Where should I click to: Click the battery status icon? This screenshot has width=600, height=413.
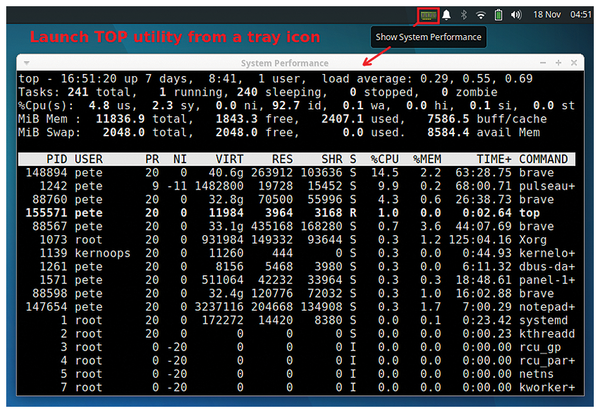(x=498, y=15)
